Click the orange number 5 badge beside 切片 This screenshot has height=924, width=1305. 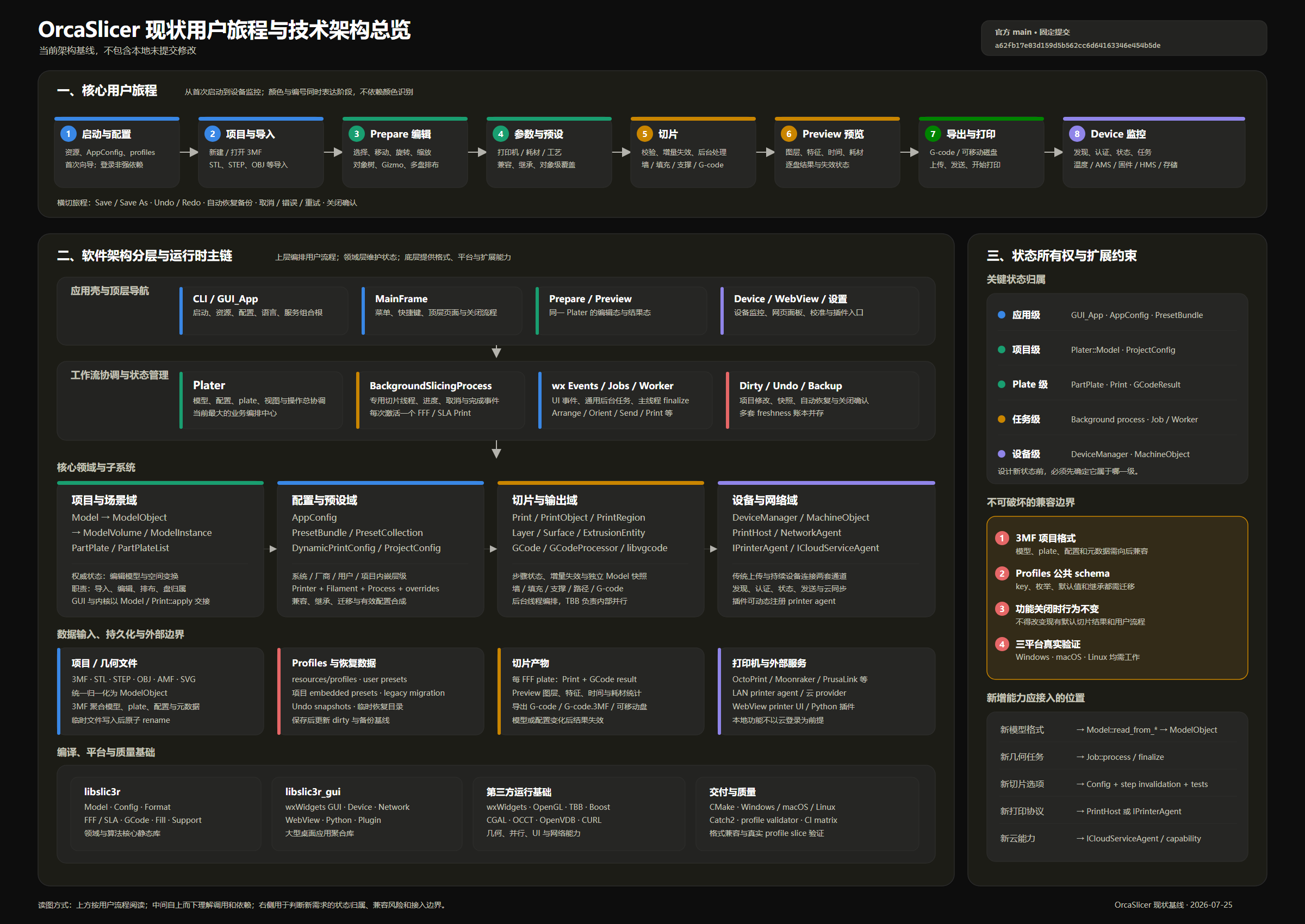click(x=644, y=134)
